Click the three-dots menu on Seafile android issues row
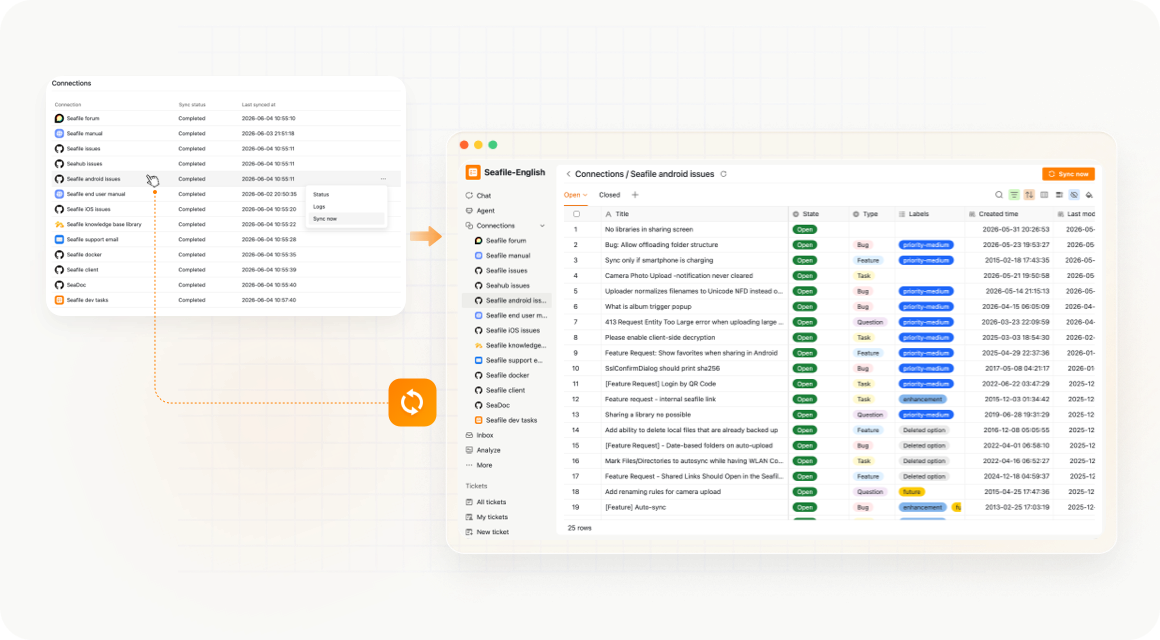 (x=383, y=179)
